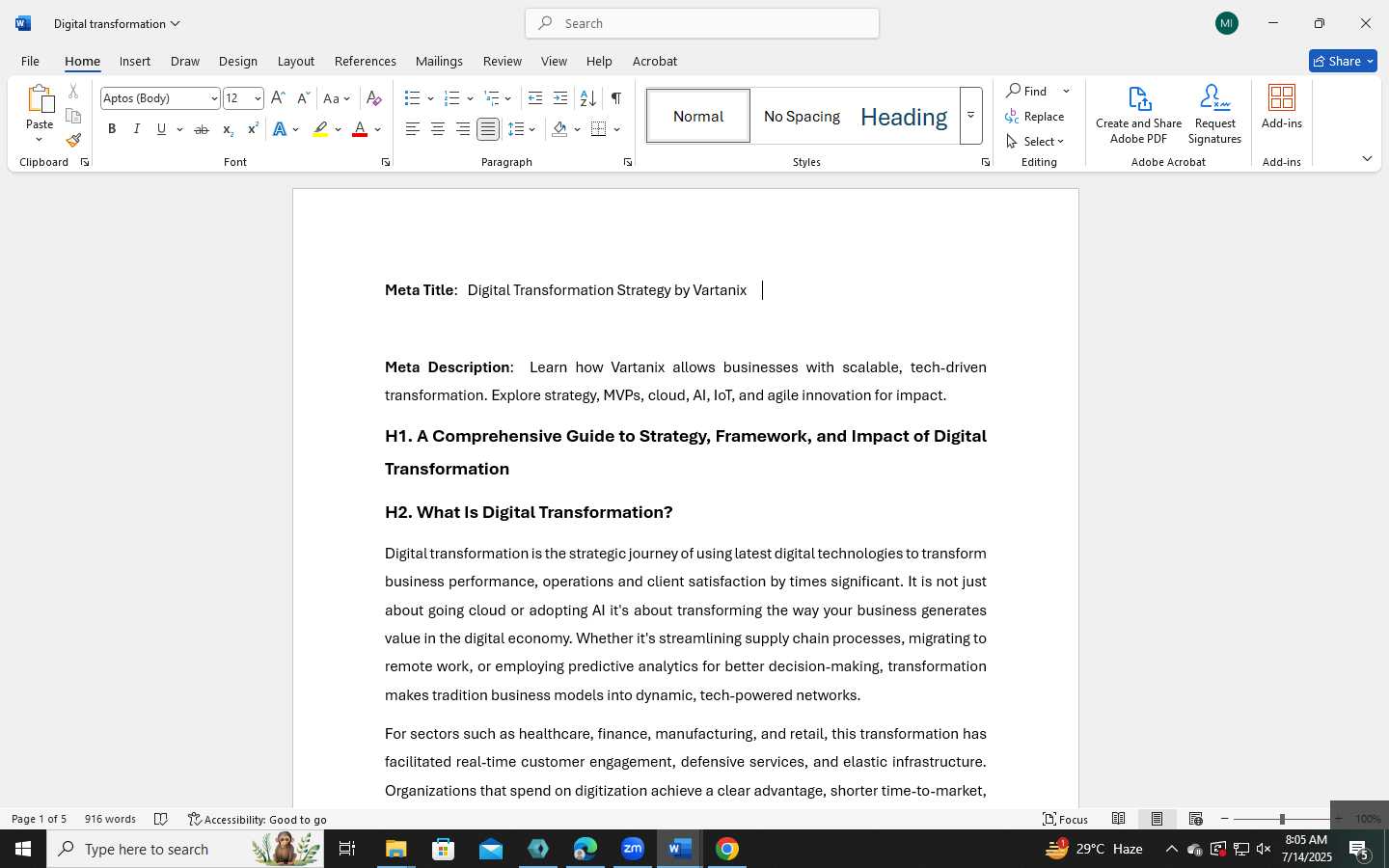Clear all formatting icon

click(x=374, y=98)
